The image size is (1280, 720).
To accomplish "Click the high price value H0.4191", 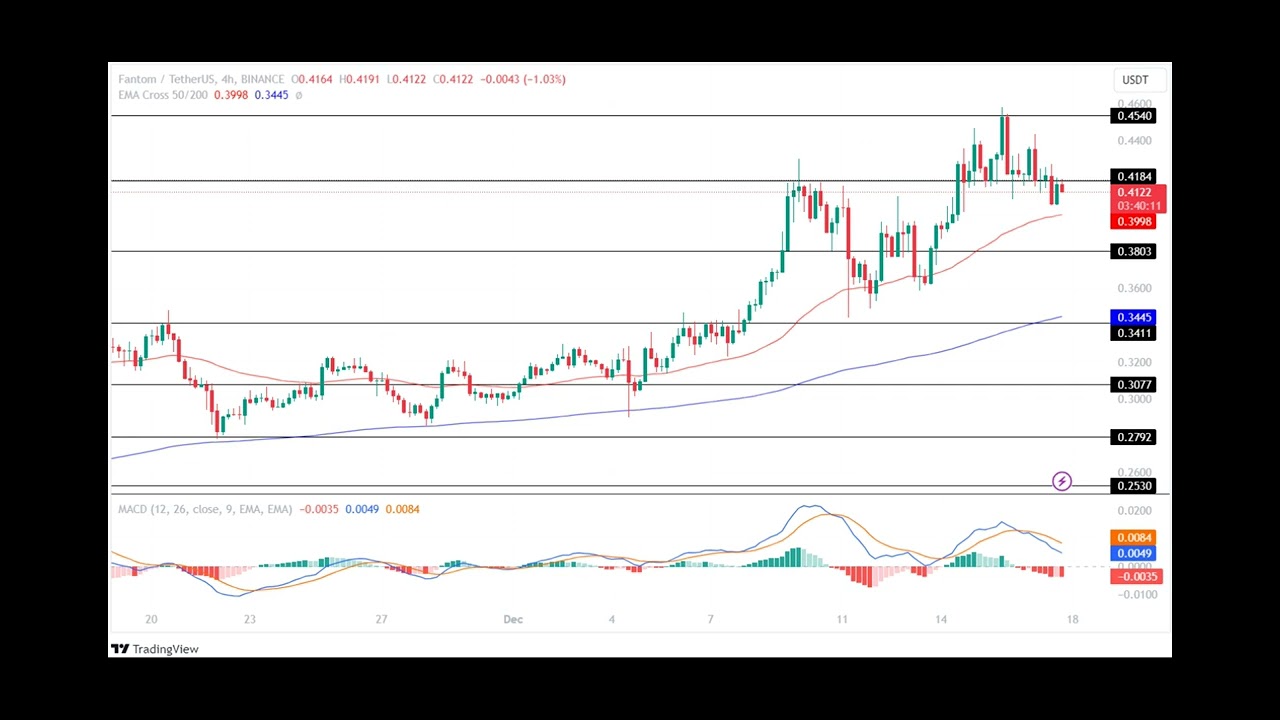I will click(x=361, y=79).
